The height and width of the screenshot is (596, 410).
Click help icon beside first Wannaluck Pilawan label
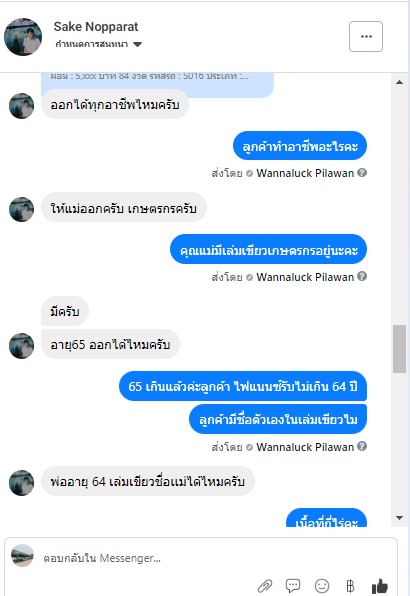tap(362, 173)
